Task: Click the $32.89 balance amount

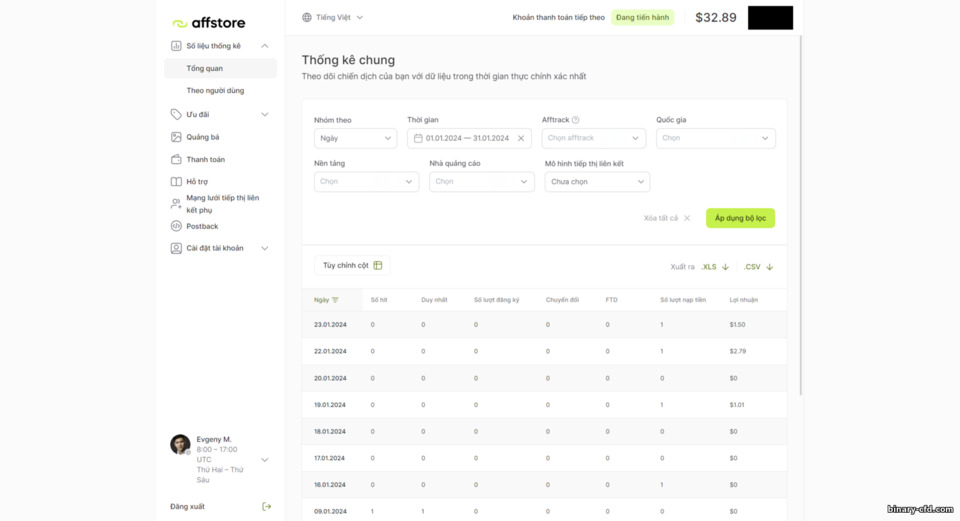Action: (x=716, y=17)
